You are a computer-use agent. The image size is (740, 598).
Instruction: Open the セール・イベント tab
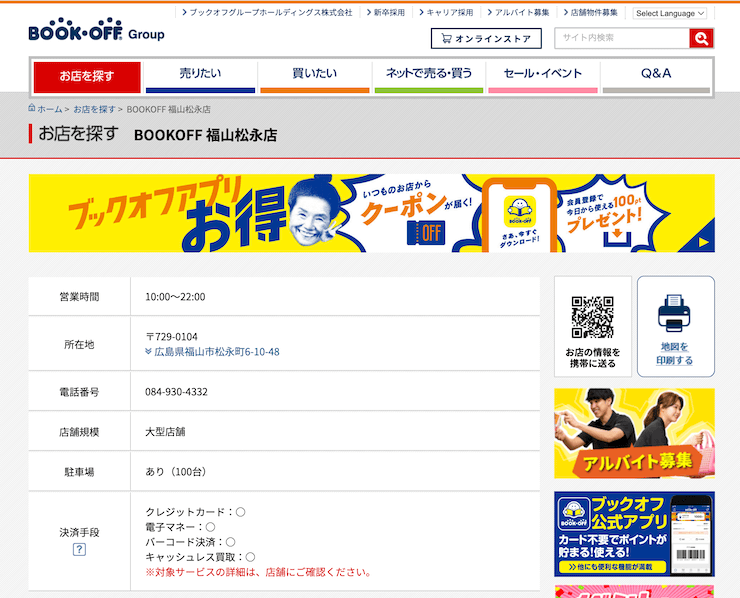click(x=543, y=76)
